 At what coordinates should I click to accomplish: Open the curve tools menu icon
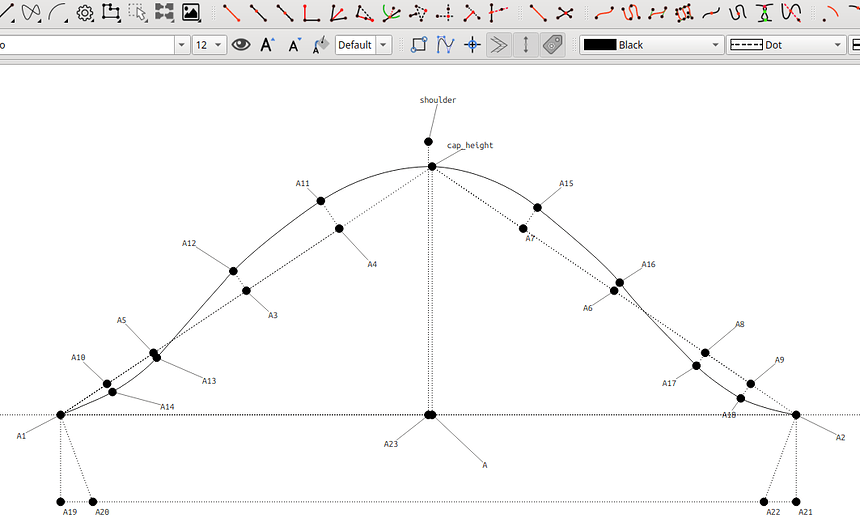click(31, 12)
